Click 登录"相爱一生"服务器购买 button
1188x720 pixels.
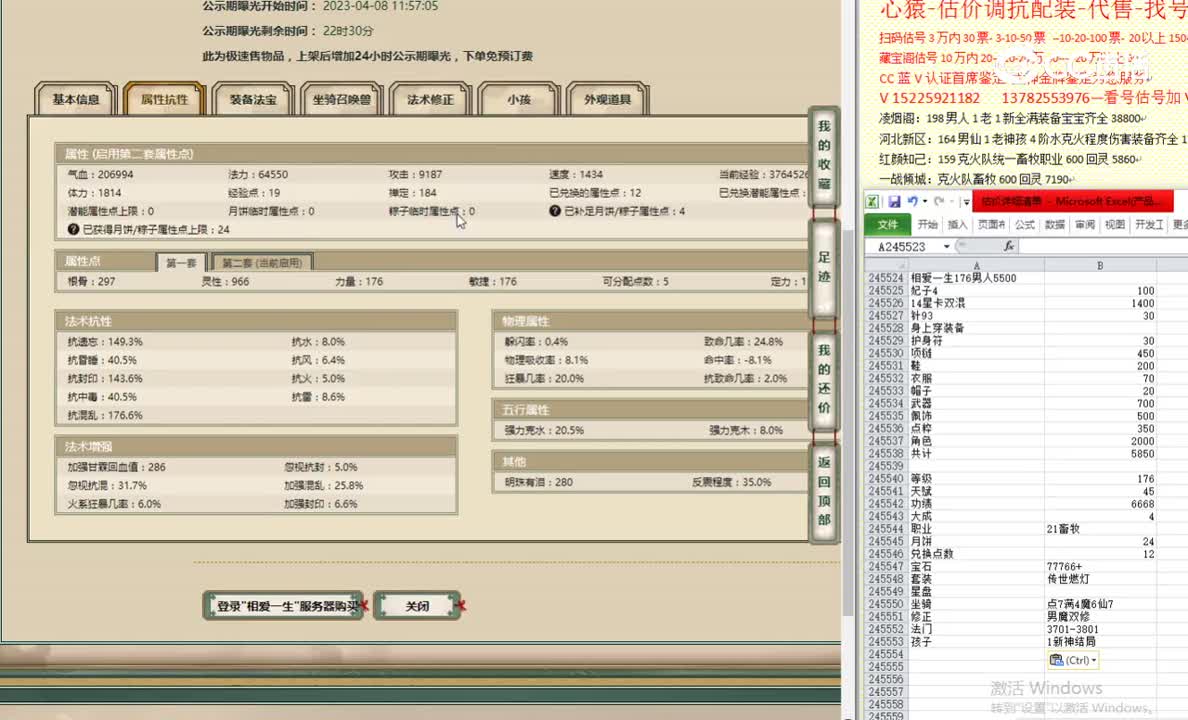[x=283, y=606]
